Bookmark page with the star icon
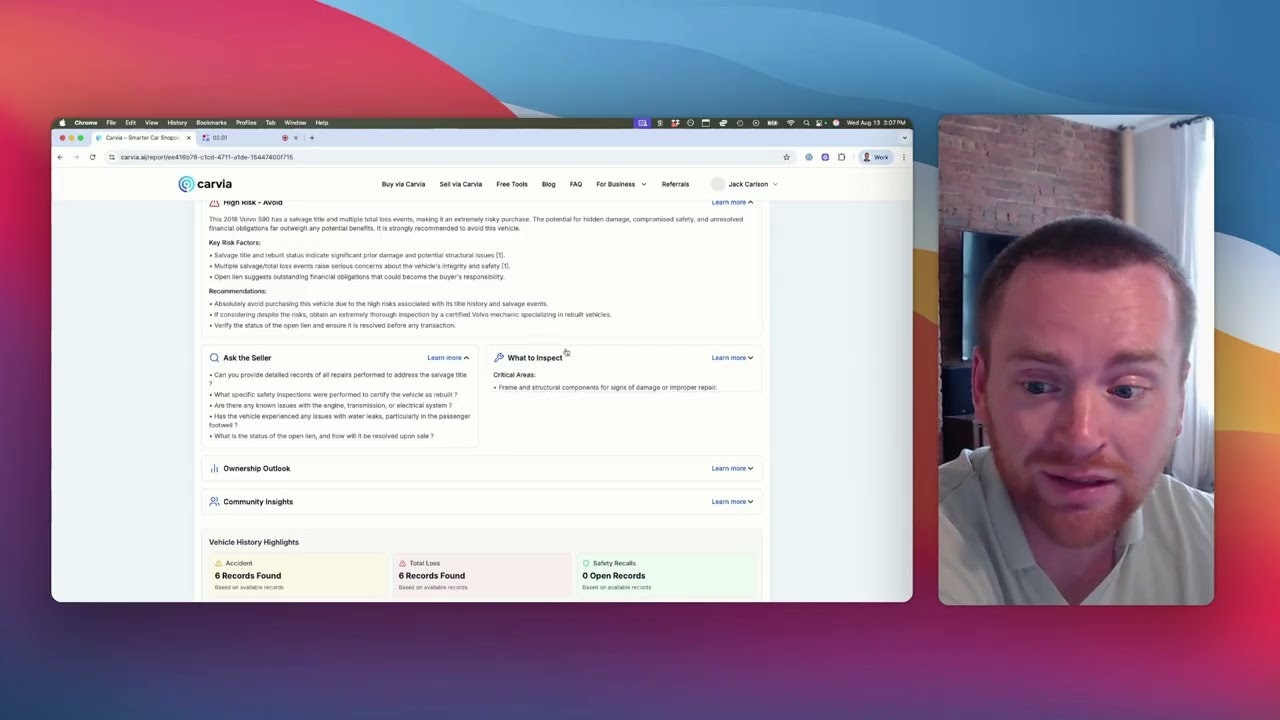Screen dimensions: 1280x720 click(786, 157)
